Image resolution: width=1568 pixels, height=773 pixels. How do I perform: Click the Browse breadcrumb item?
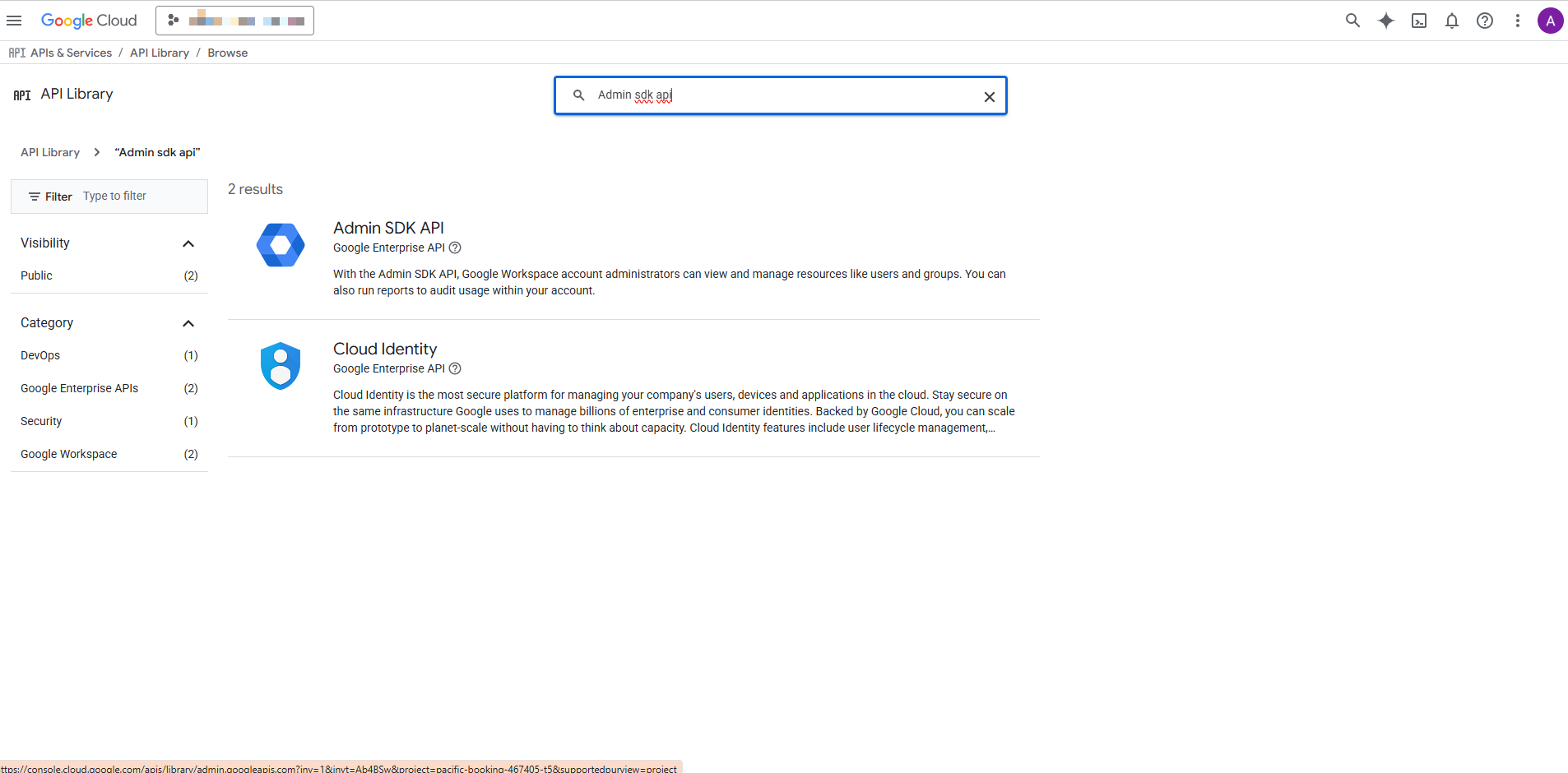(228, 53)
